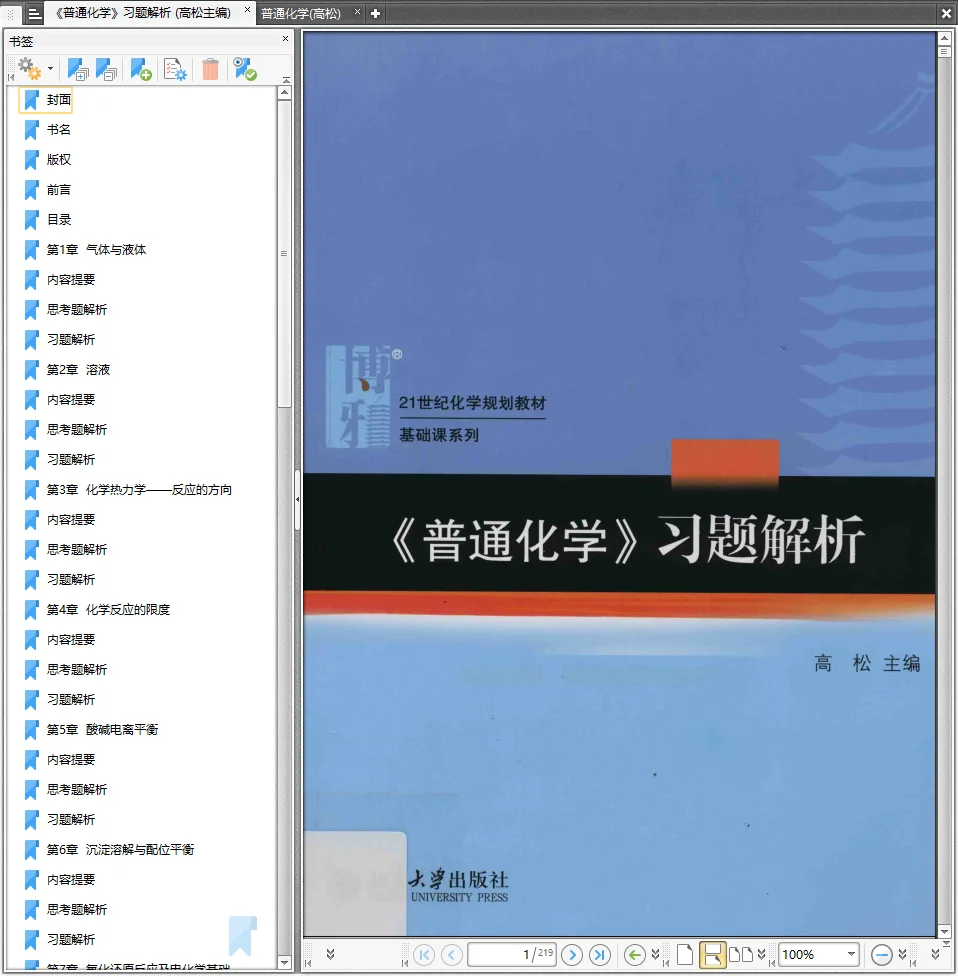Collapse all bookmarks icon
Viewport: 958px width, 976px height.
(106, 69)
